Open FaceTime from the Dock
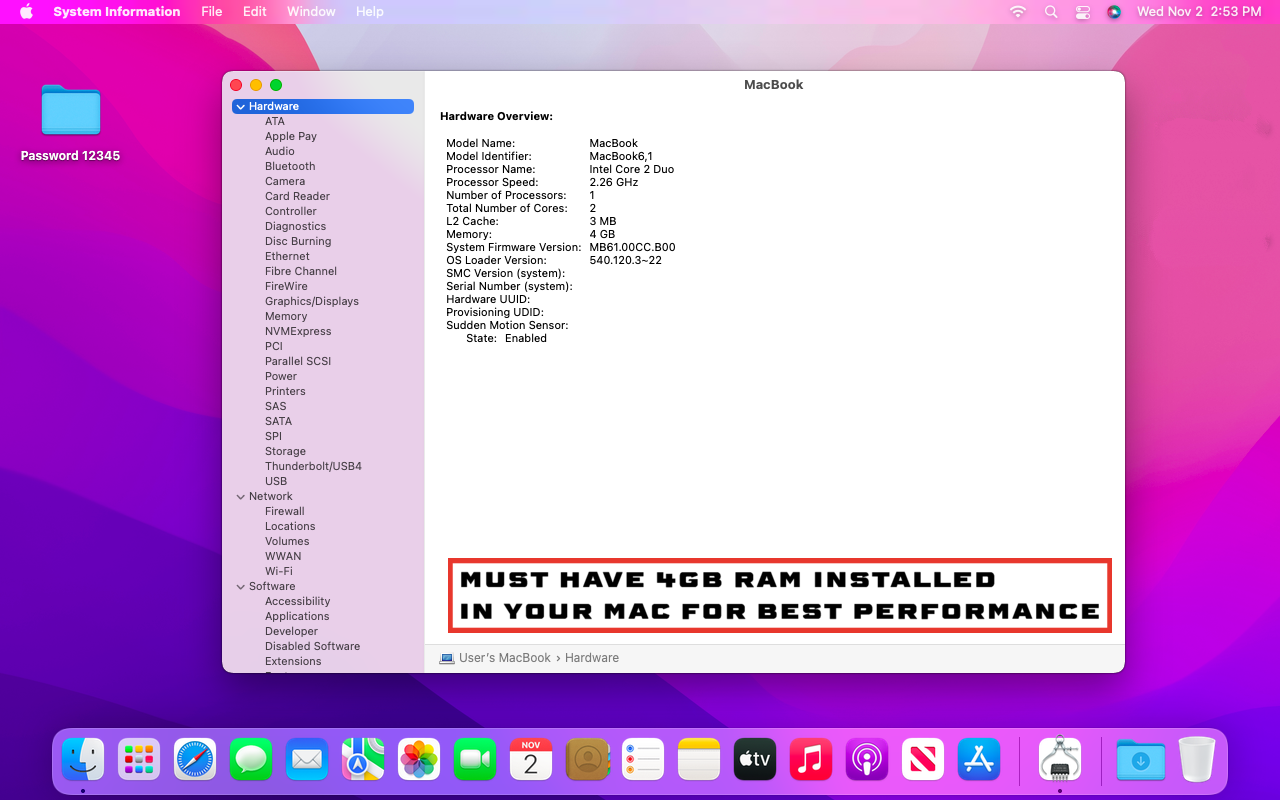The width and height of the screenshot is (1280, 800). pyautogui.click(x=475, y=759)
